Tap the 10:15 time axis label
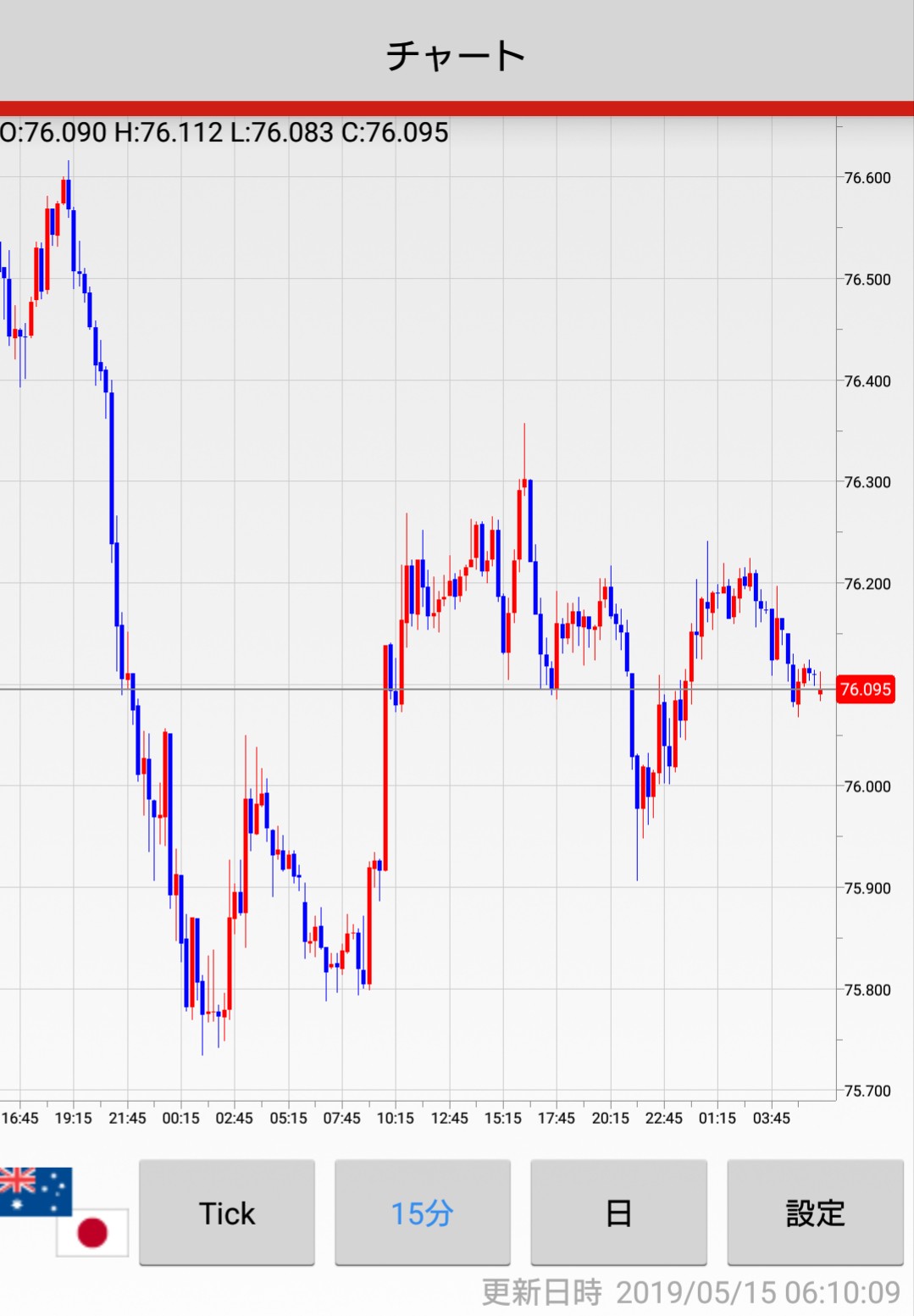914x1316 pixels. (395, 1118)
